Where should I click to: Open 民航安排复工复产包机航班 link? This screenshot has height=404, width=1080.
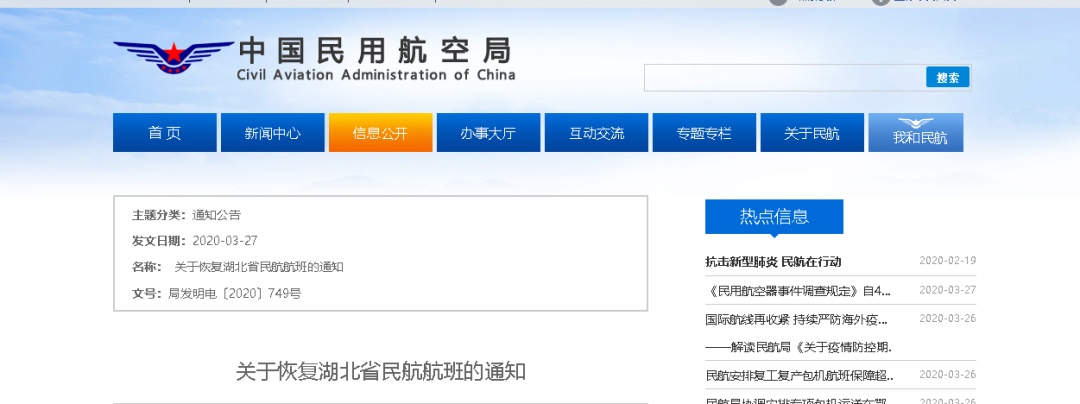pos(799,376)
